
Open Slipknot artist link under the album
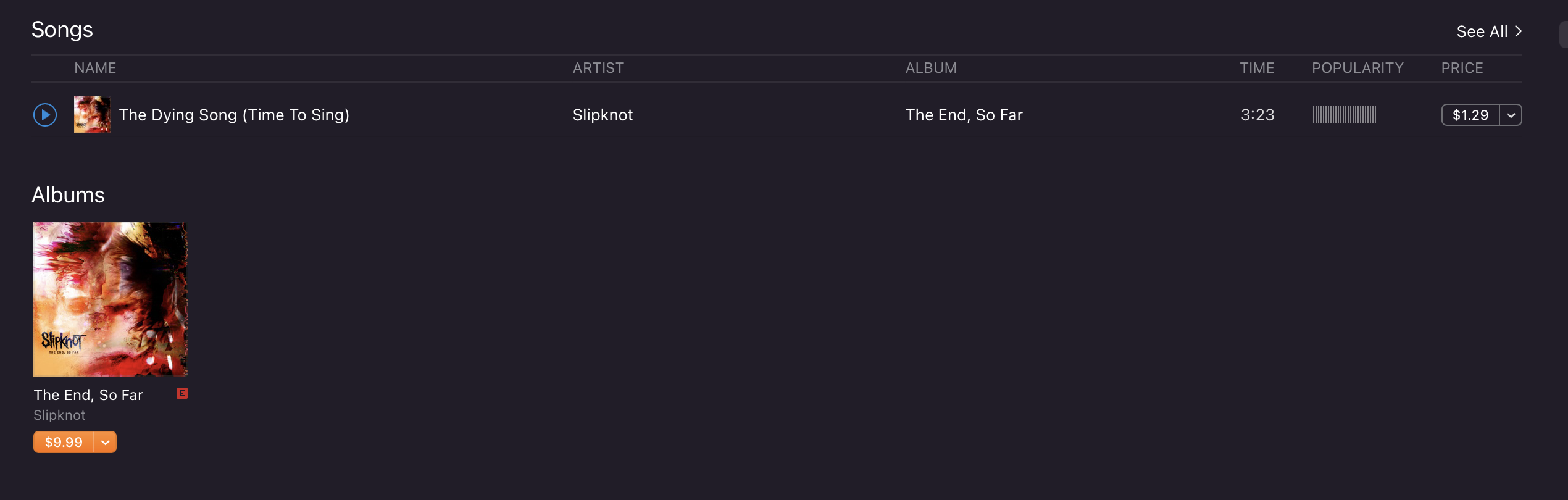[x=59, y=415]
